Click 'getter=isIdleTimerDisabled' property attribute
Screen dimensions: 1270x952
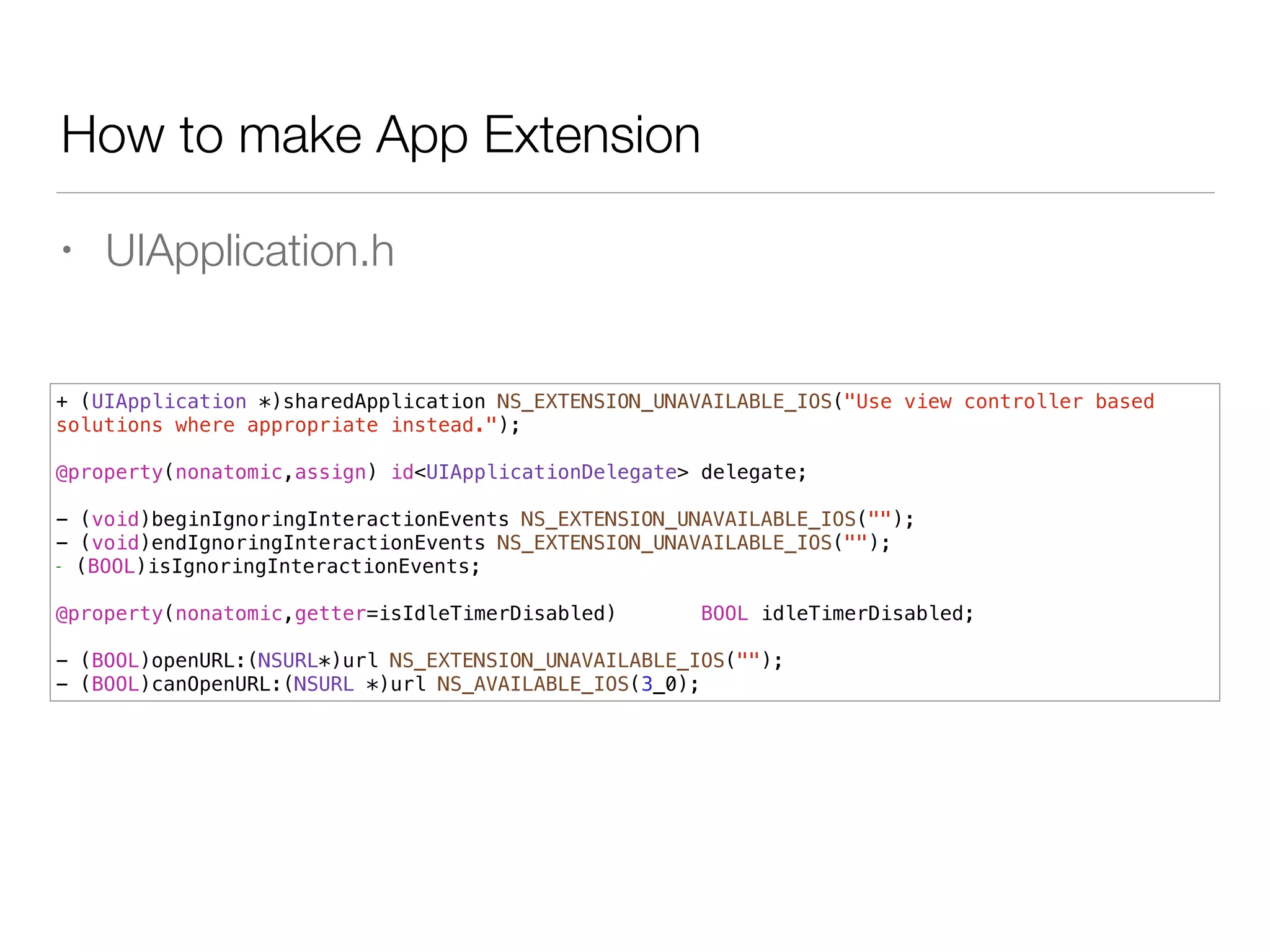click(449, 614)
